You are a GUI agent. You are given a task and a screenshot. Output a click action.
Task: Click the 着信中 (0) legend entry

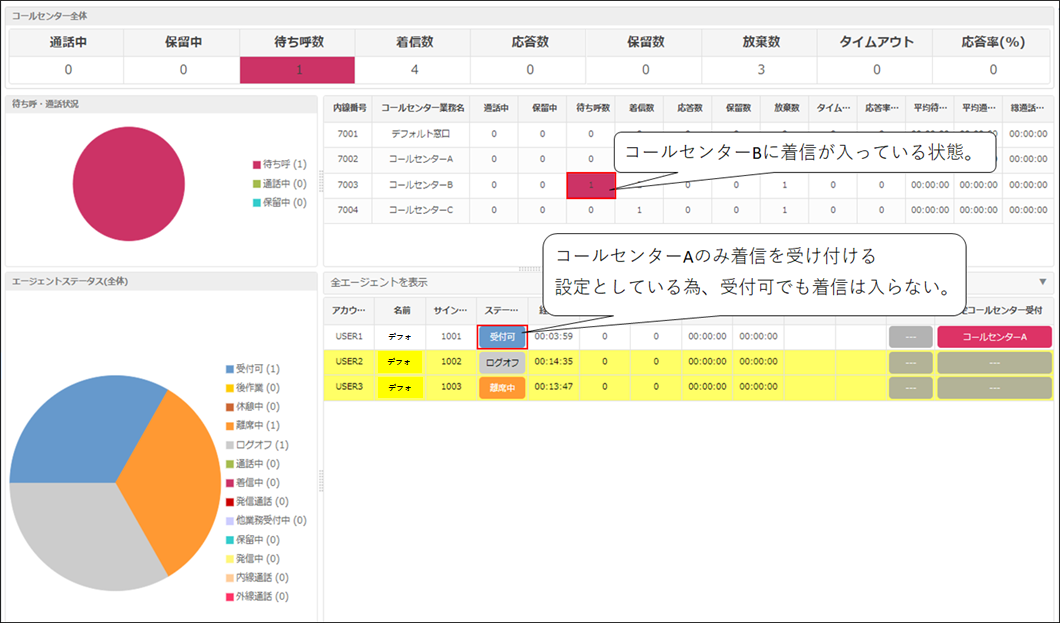(253, 482)
